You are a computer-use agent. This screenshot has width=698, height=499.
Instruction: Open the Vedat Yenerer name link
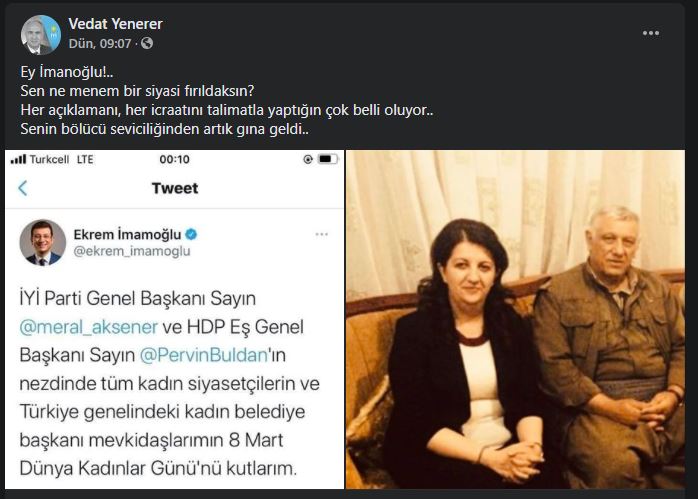[x=115, y=24]
